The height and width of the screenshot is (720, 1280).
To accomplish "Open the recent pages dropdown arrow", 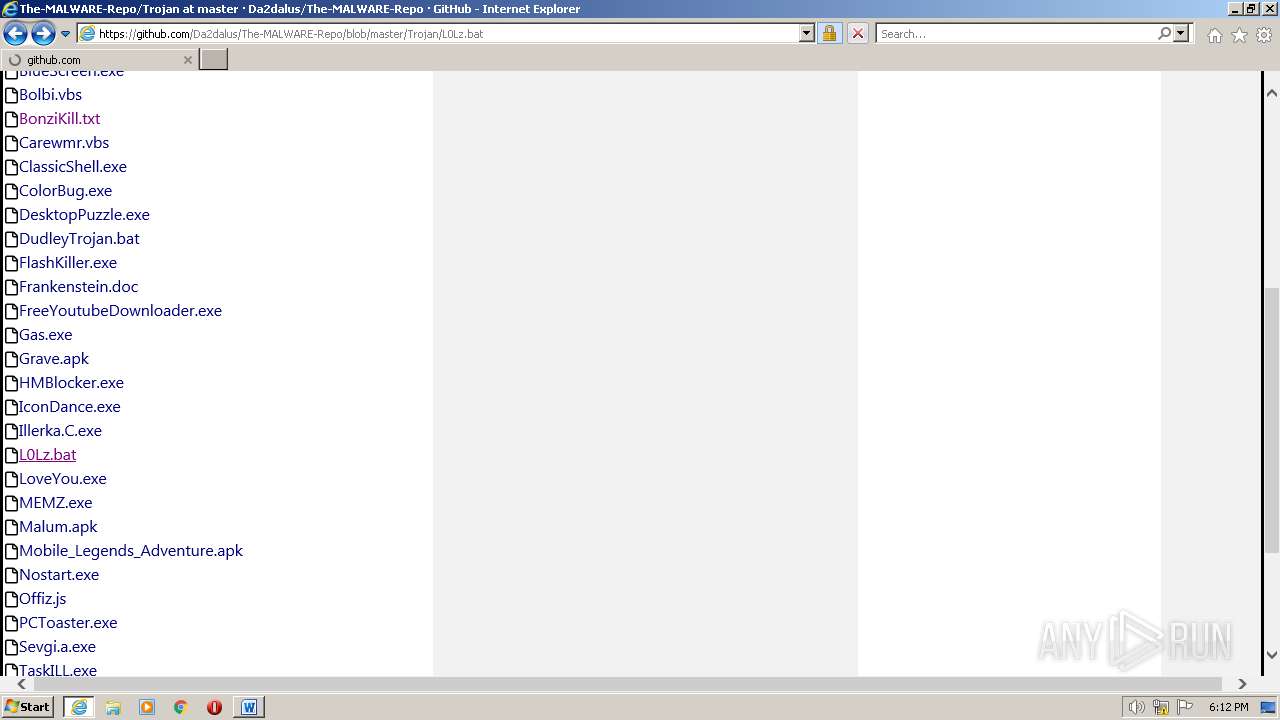I will tap(66, 34).
